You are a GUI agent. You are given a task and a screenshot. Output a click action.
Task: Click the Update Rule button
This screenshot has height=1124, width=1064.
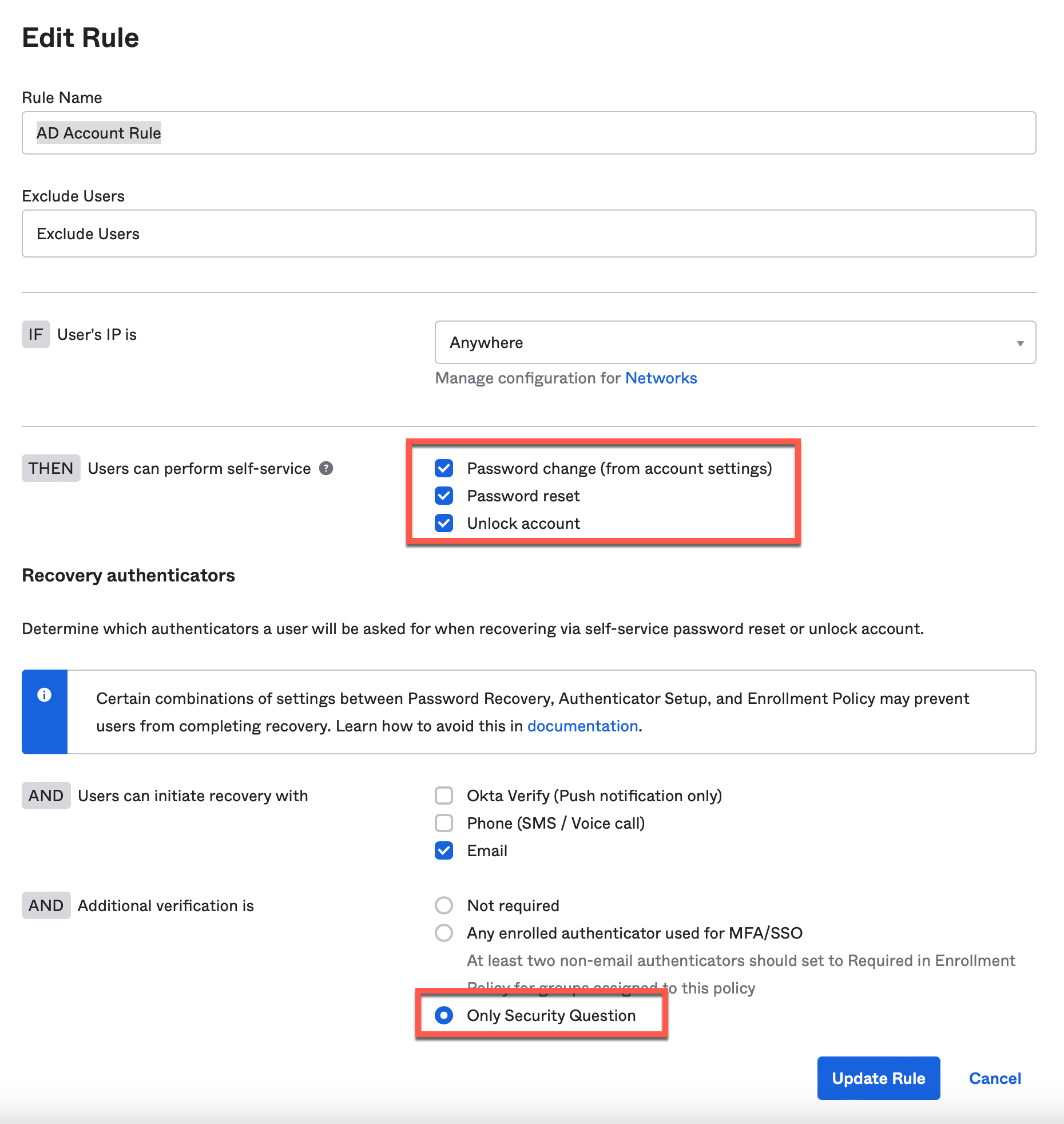(x=878, y=1078)
